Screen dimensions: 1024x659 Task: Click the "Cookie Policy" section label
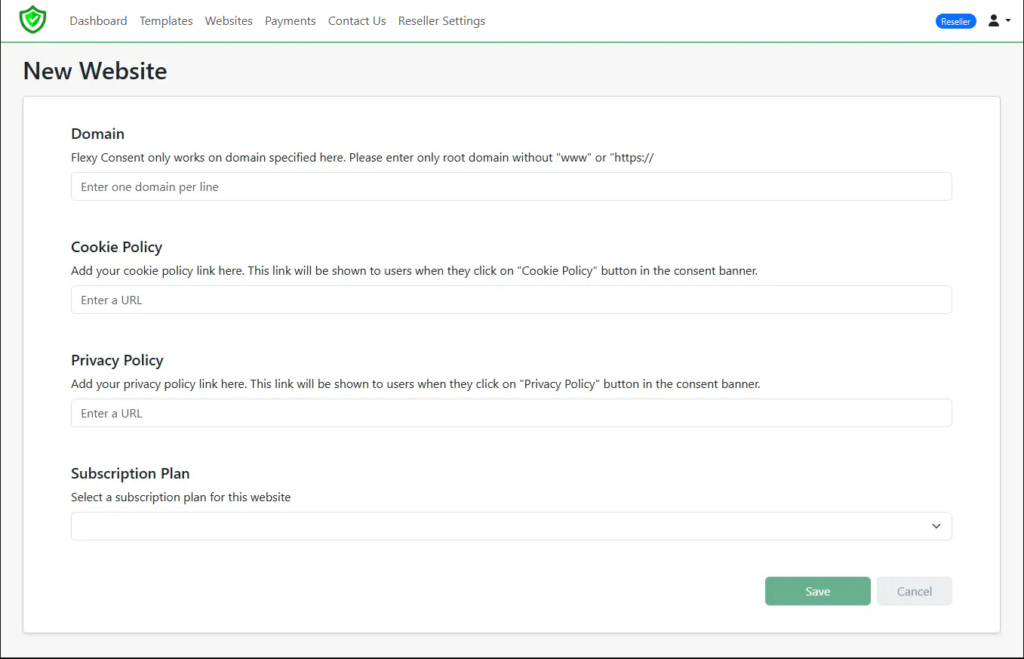(116, 247)
